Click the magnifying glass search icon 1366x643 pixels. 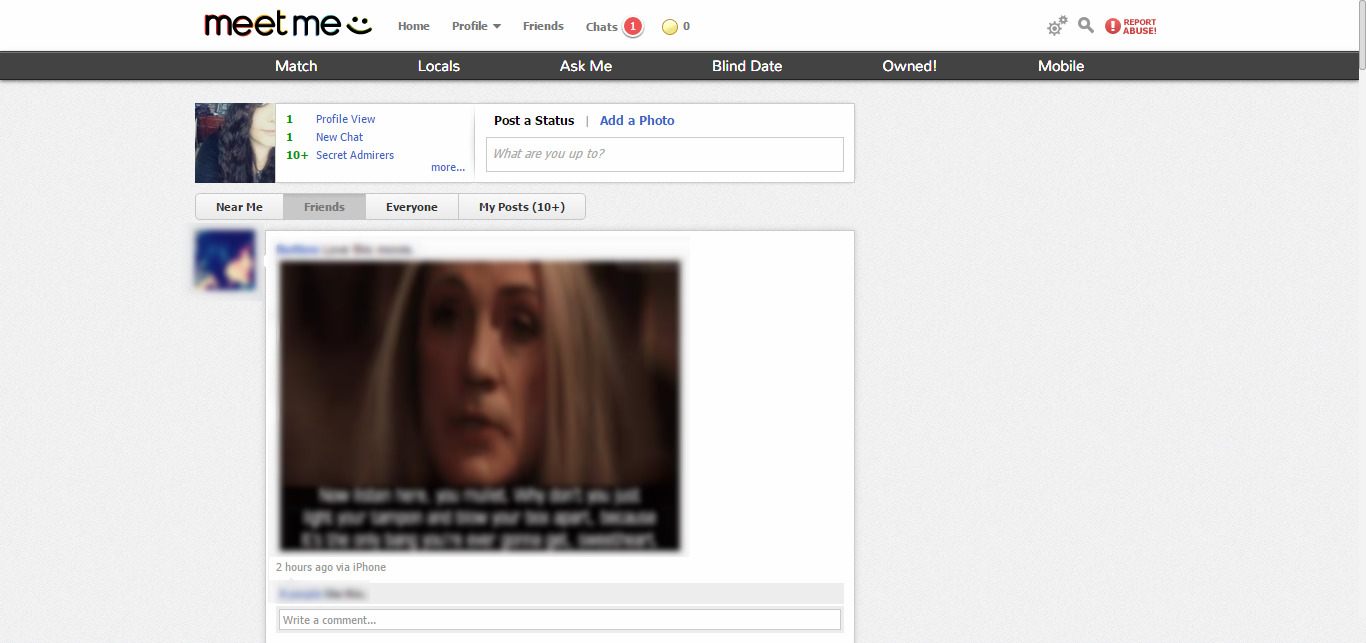1086,26
